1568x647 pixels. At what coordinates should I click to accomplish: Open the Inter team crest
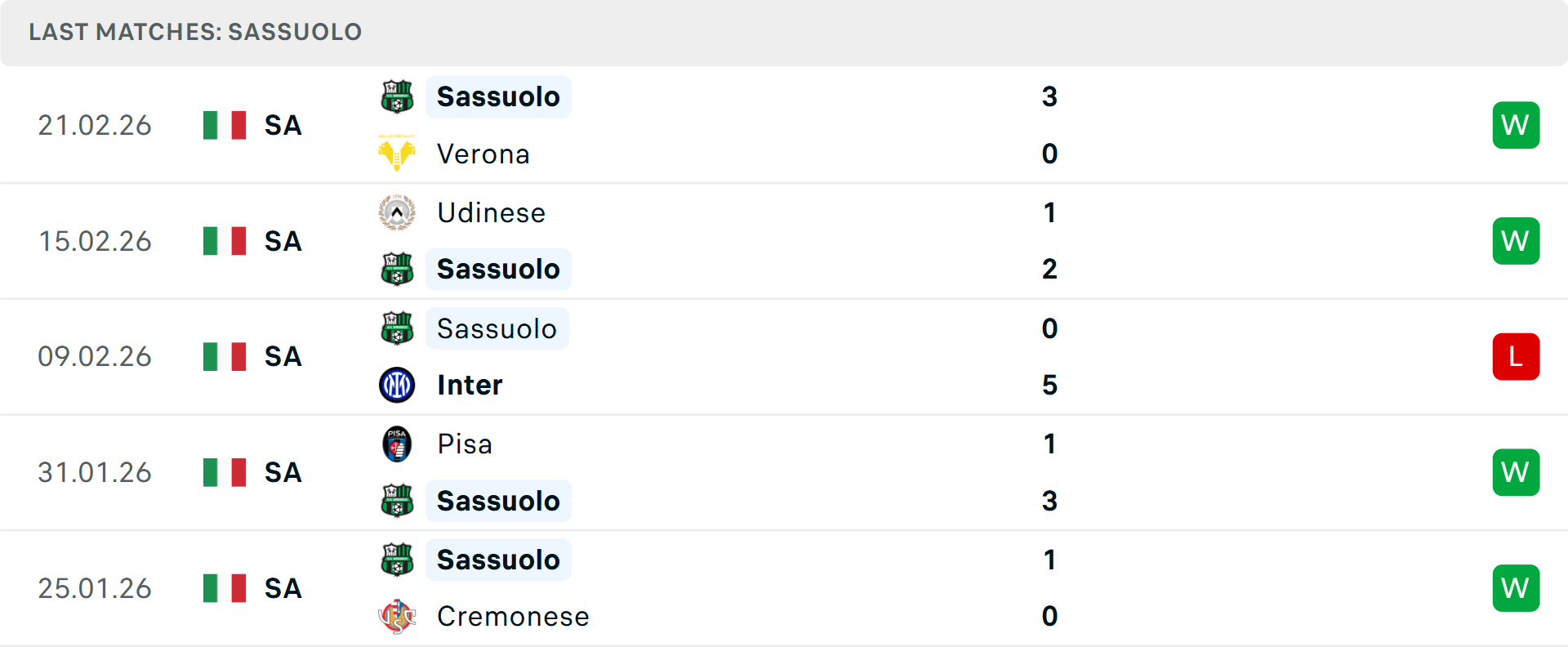point(397,385)
